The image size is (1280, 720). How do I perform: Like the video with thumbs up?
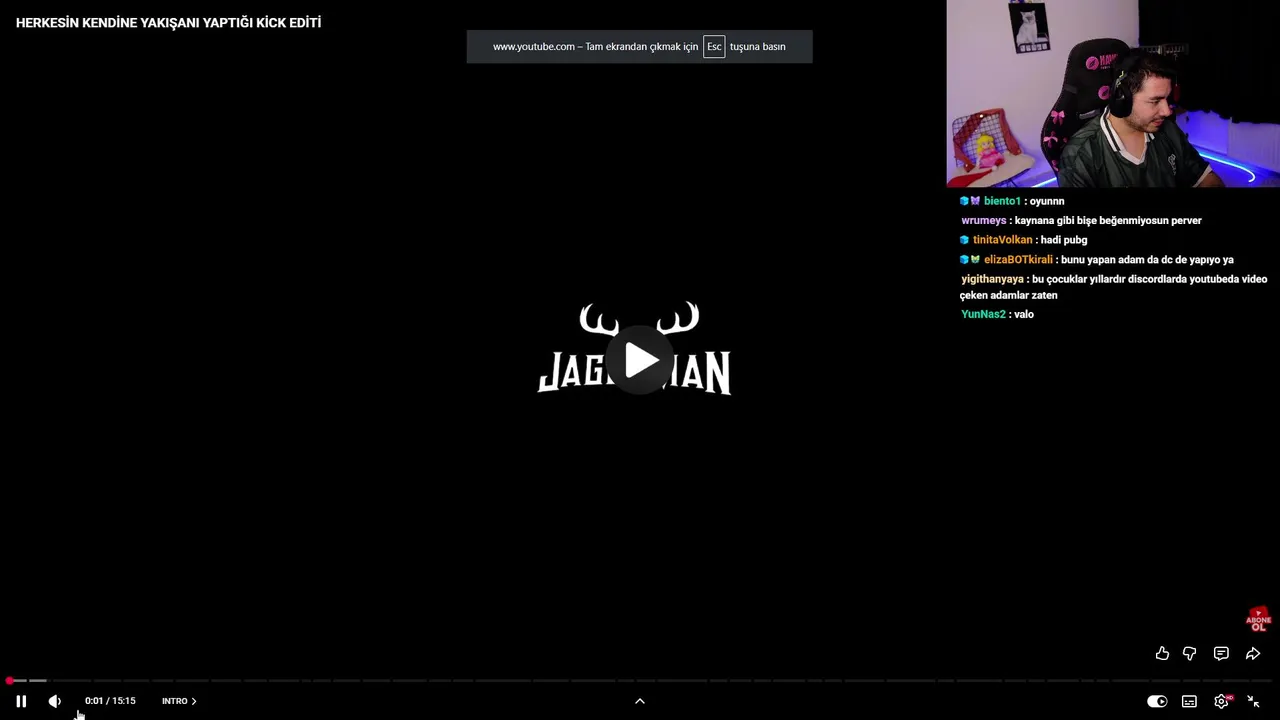[x=1162, y=653]
